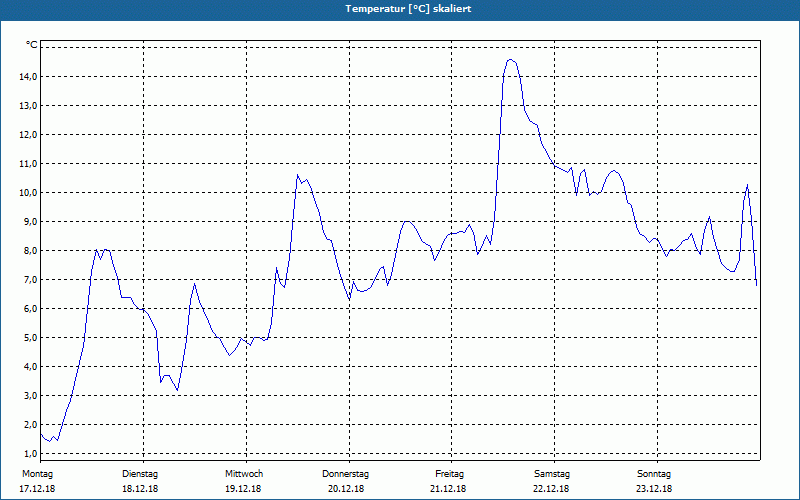Click the 10,0 y-axis label
Image resolution: width=800 pixels, height=500 pixels.
pos(28,193)
